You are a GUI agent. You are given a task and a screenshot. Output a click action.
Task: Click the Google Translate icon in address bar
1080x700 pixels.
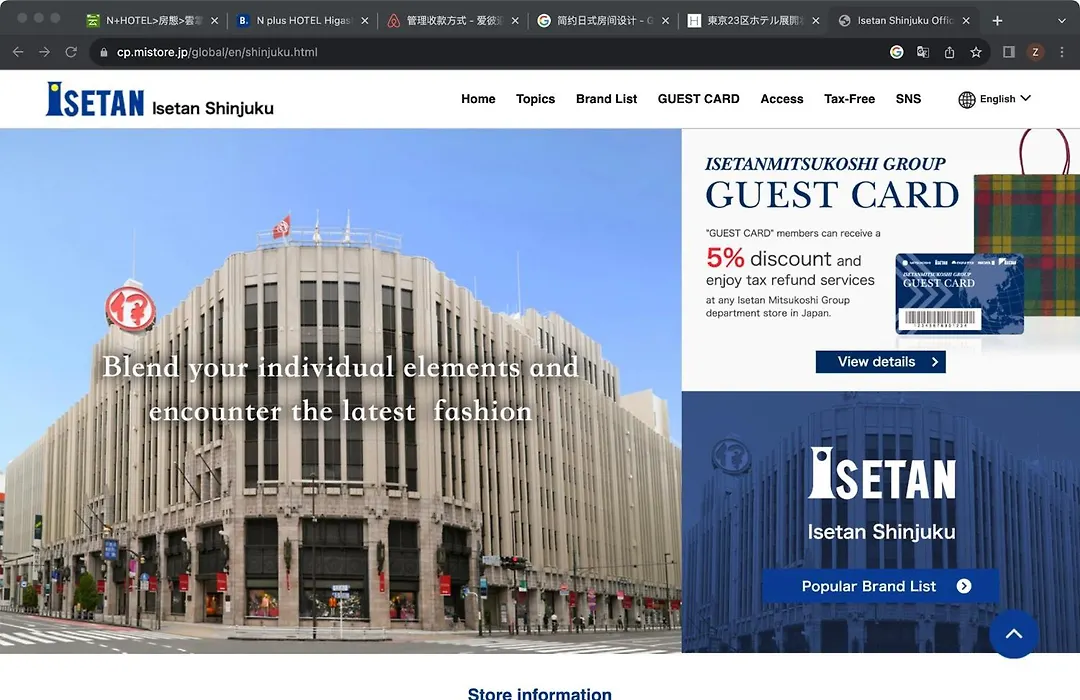coord(923,52)
